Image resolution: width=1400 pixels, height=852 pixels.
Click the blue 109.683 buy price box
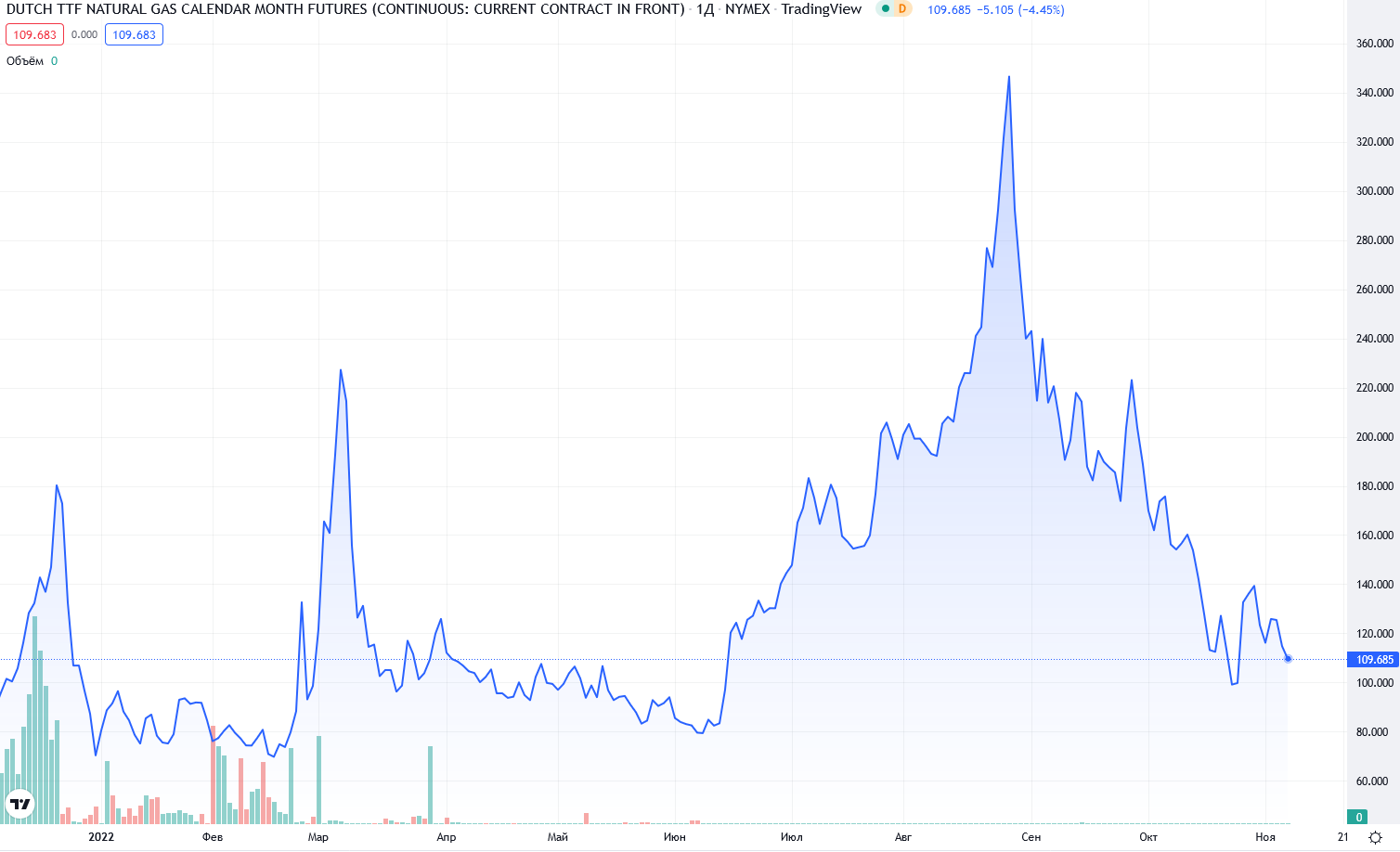(134, 35)
